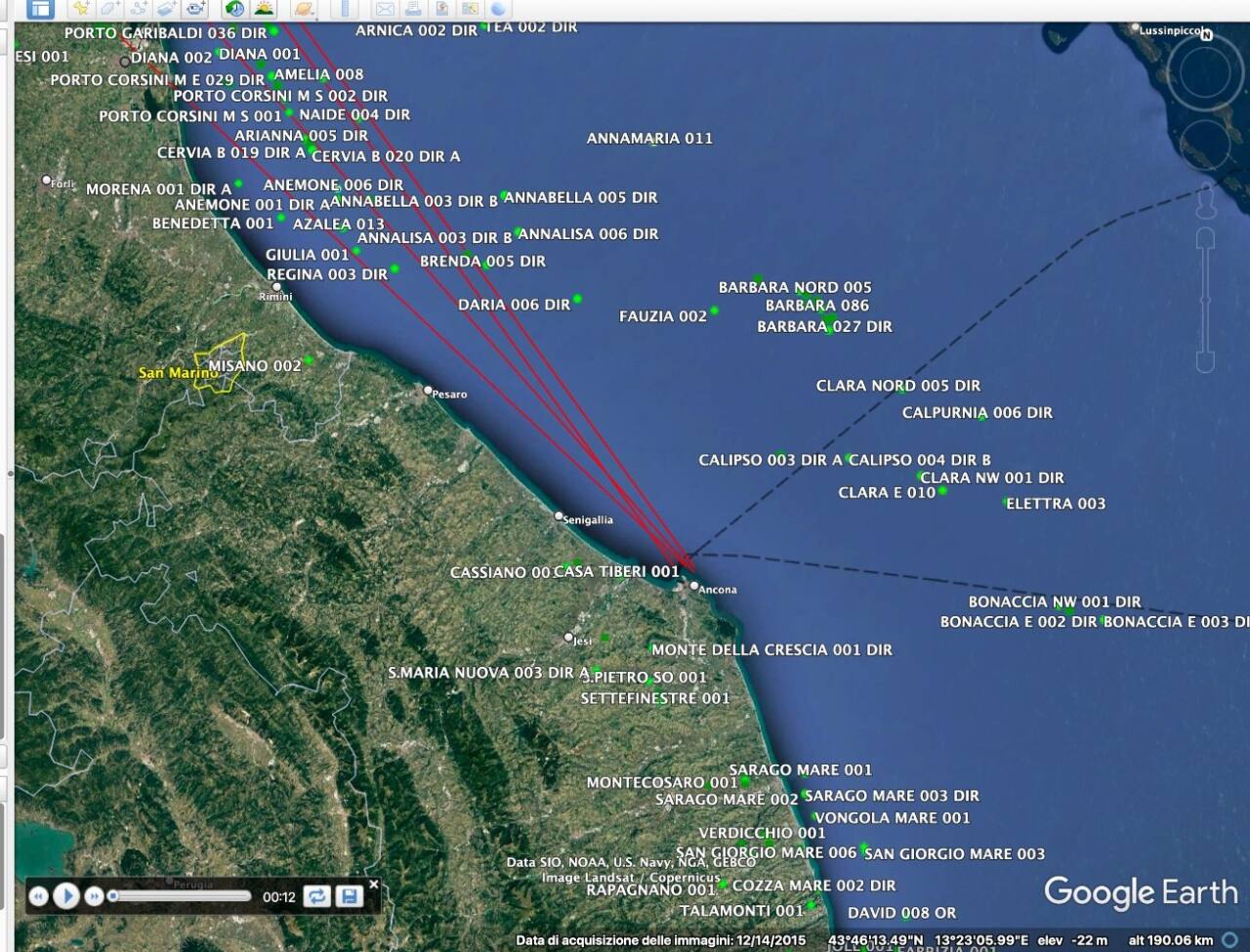Click the FAUZIA 002 well placemark
This screenshot has width=1250, height=952.
coord(714,310)
